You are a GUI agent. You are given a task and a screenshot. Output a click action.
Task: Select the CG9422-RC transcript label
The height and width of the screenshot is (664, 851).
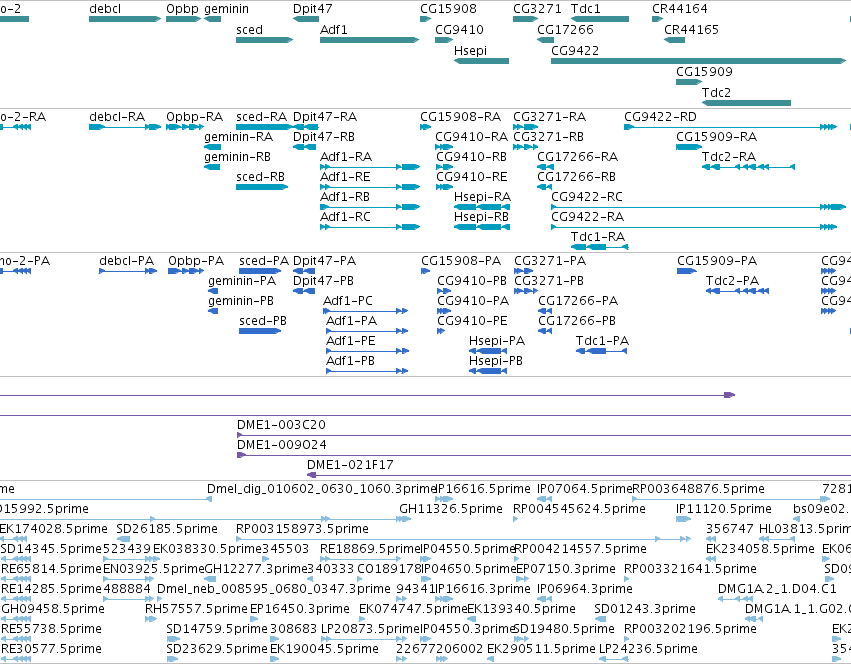pos(587,197)
